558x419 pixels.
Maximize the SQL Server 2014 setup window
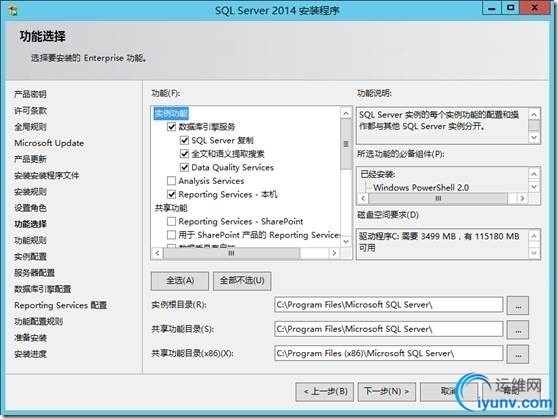pos(511,8)
